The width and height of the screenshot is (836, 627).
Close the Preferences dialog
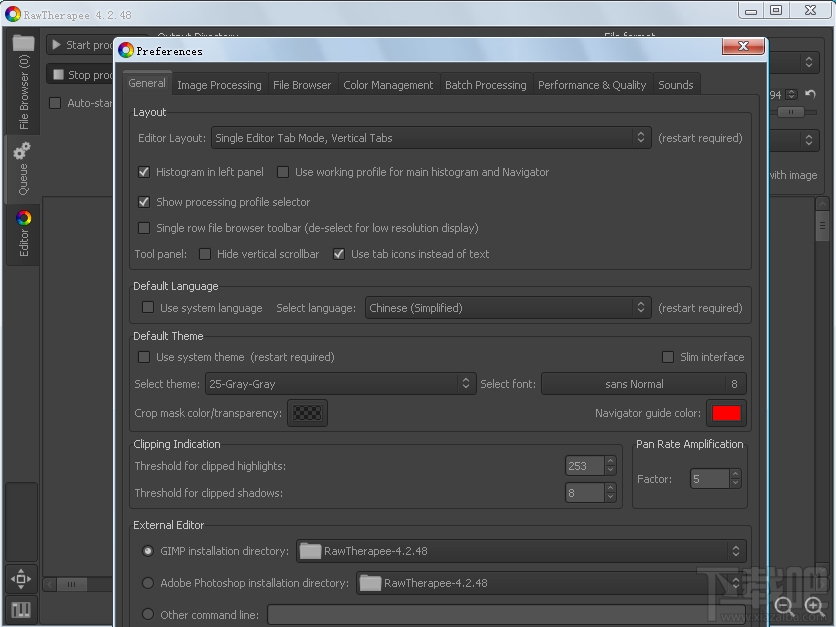tap(743, 46)
